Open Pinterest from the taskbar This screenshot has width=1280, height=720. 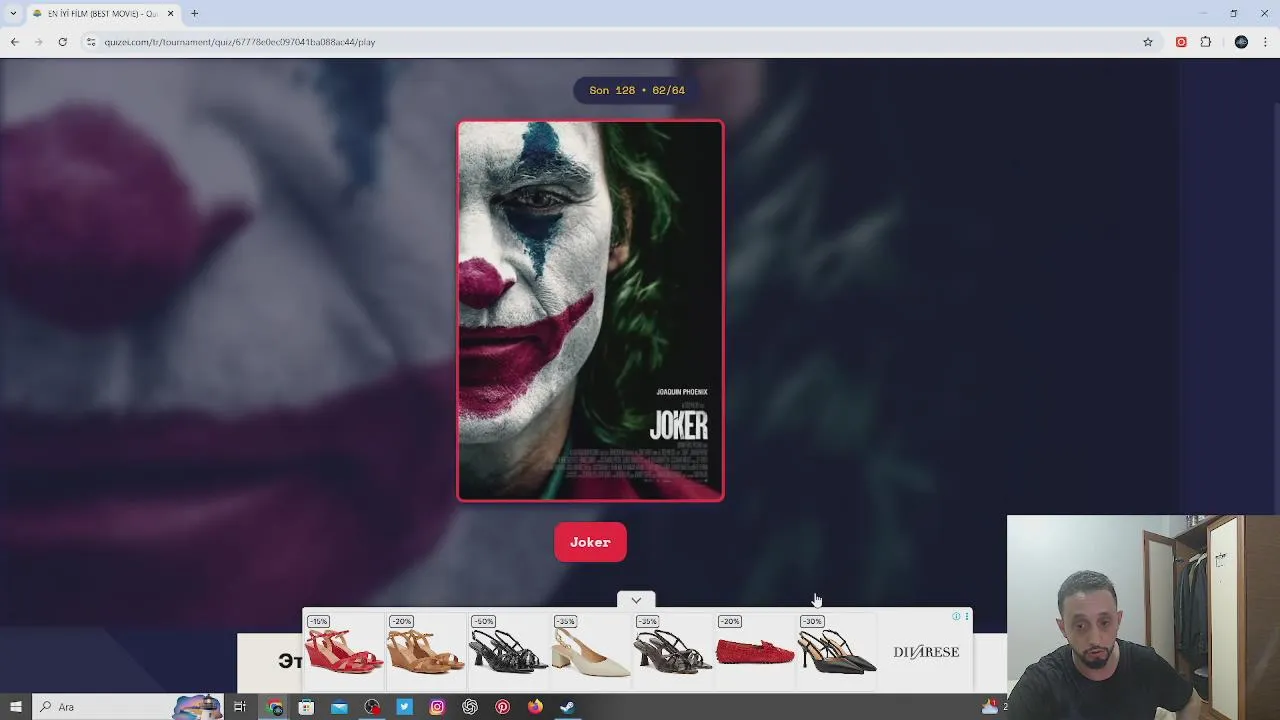click(x=502, y=707)
